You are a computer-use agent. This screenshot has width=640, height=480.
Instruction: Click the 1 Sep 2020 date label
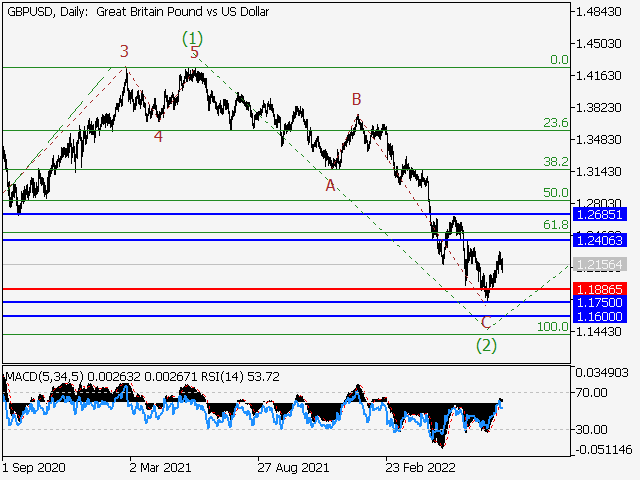33,467
